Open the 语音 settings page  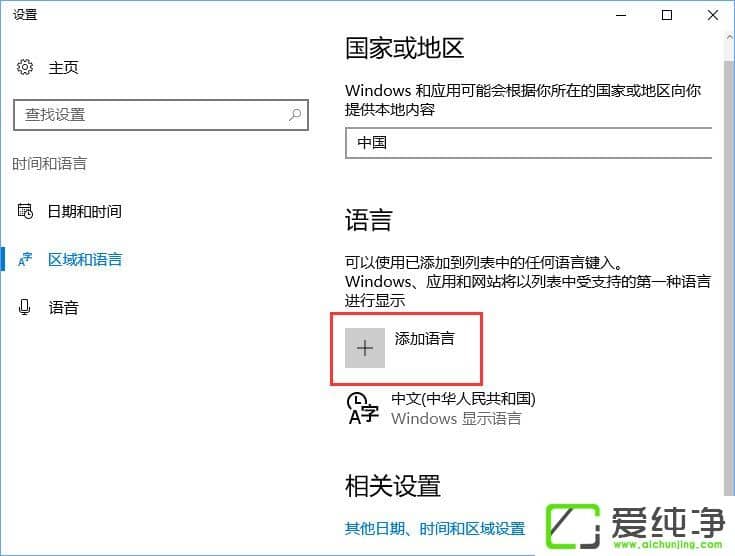[x=63, y=308]
